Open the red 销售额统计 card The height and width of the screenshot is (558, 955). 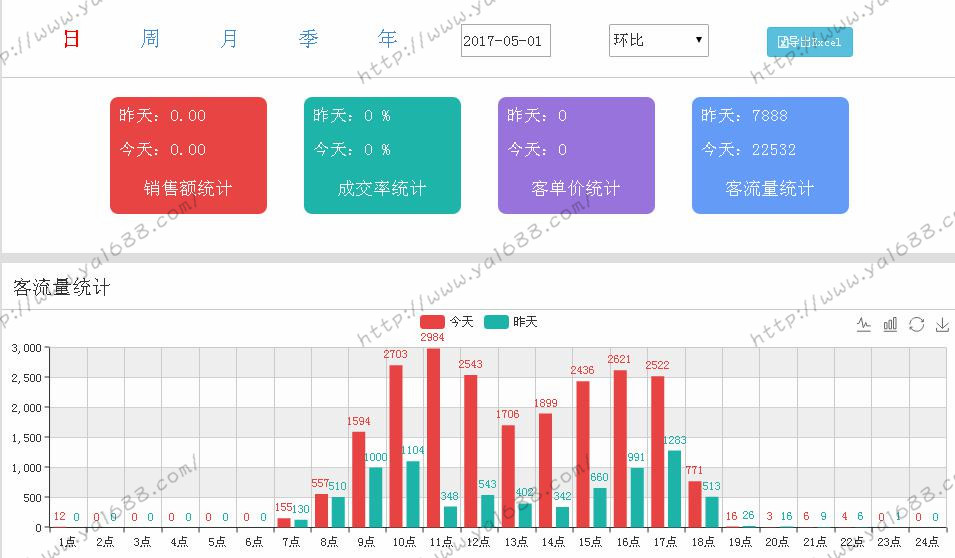pyautogui.click(x=188, y=155)
